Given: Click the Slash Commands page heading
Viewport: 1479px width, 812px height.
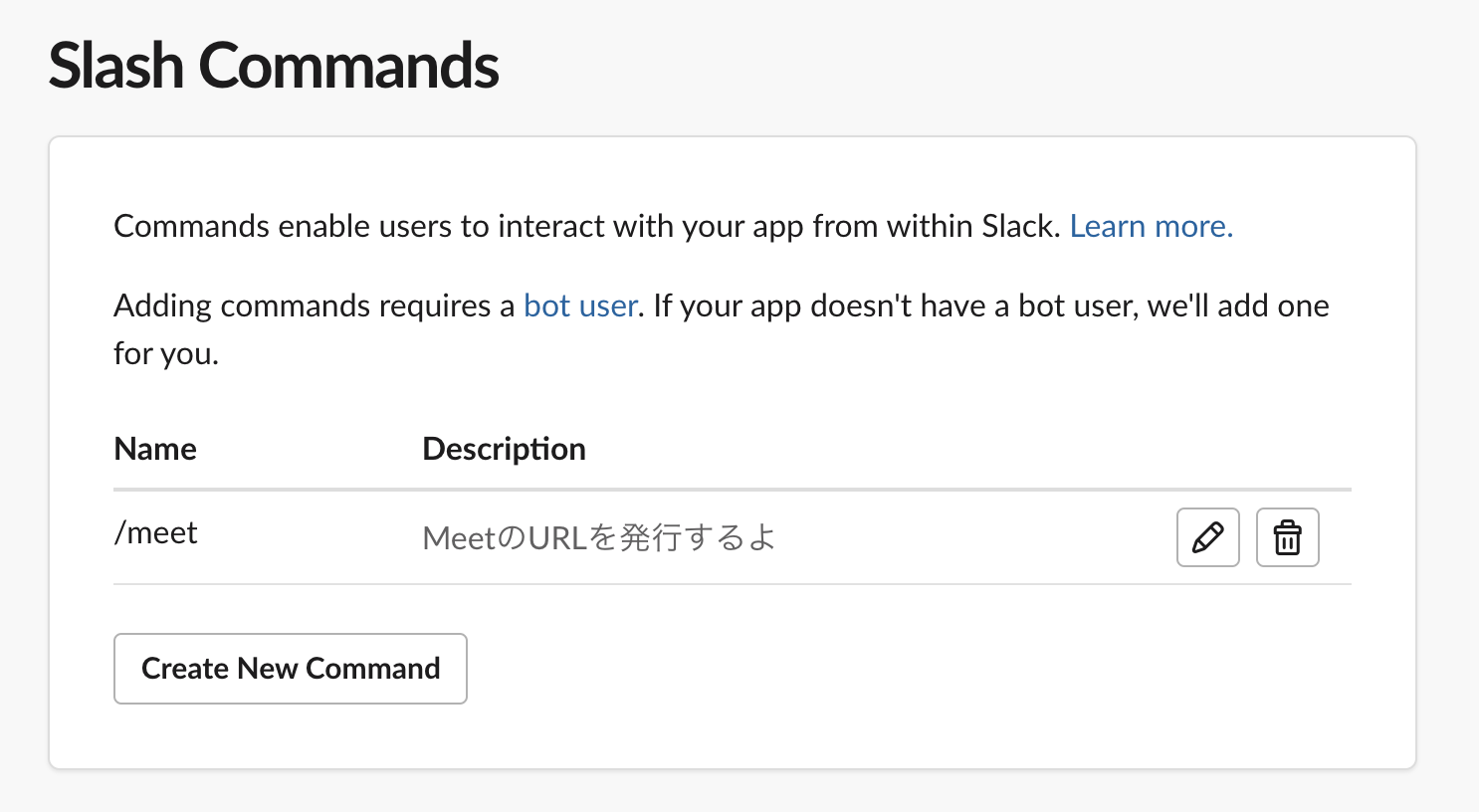Looking at the screenshot, I should click(x=274, y=66).
